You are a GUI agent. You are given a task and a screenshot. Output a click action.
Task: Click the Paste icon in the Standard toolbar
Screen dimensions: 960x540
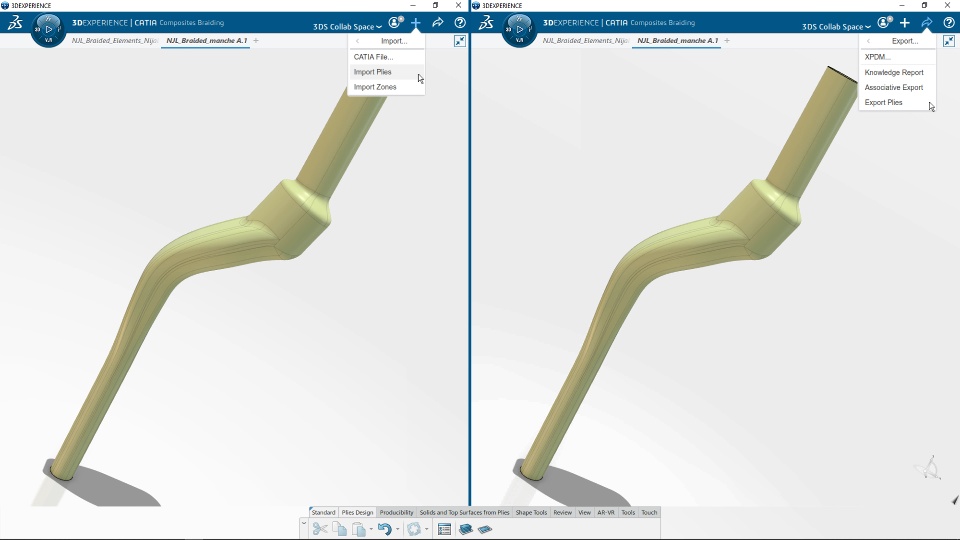(x=359, y=529)
